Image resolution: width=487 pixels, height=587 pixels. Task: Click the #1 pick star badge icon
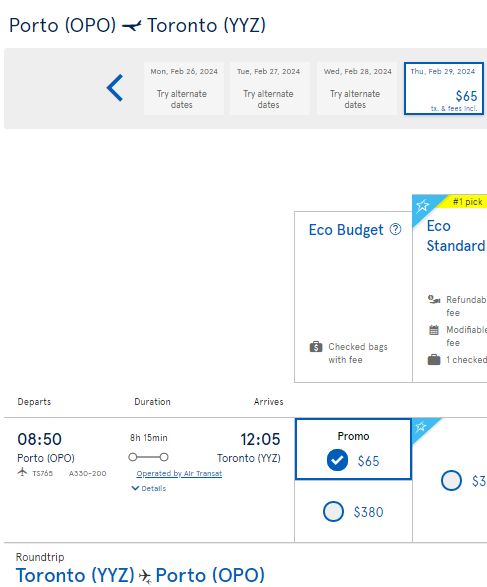click(423, 205)
